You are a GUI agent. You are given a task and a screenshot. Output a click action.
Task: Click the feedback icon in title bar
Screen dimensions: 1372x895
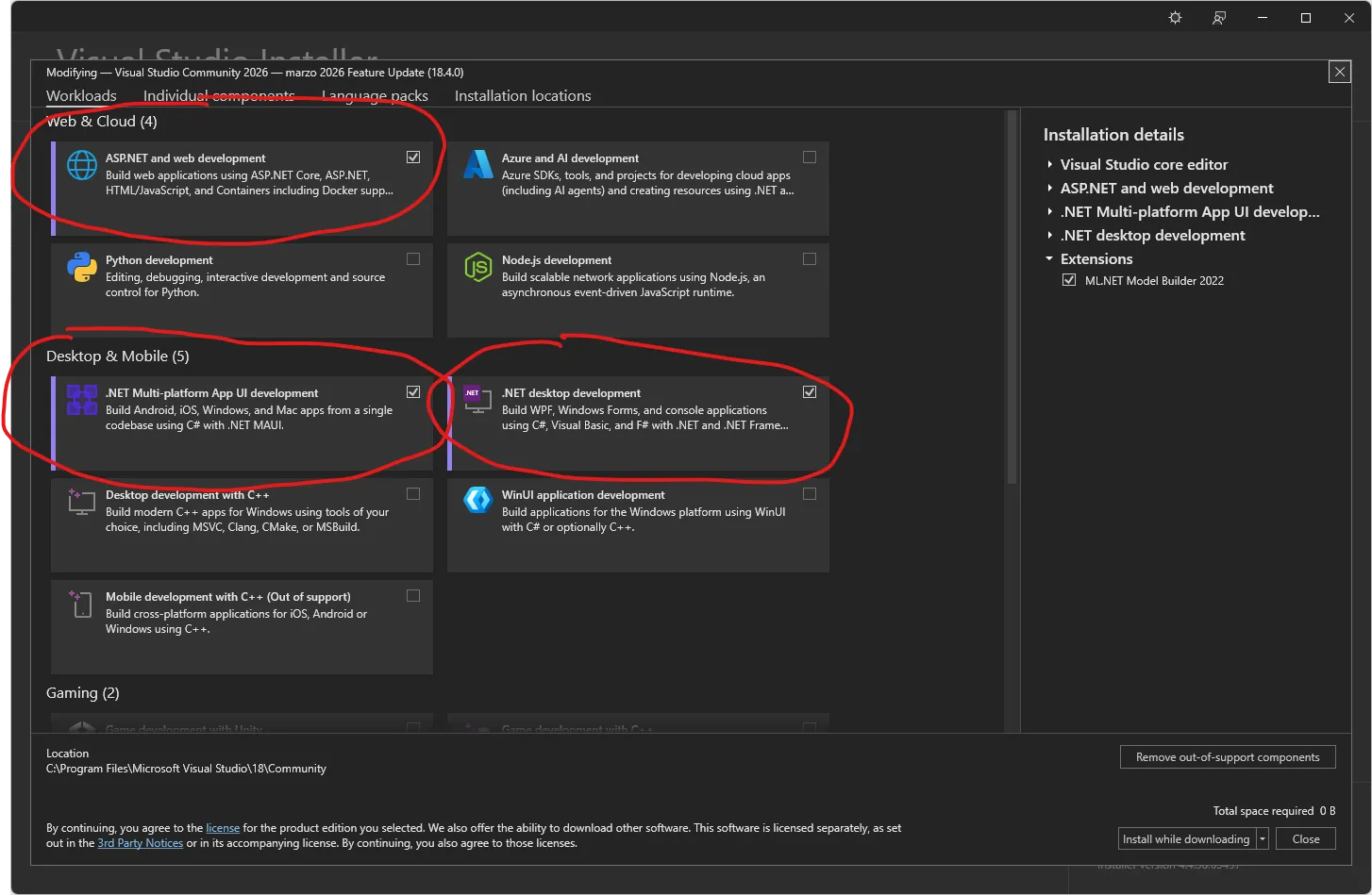tap(1219, 18)
